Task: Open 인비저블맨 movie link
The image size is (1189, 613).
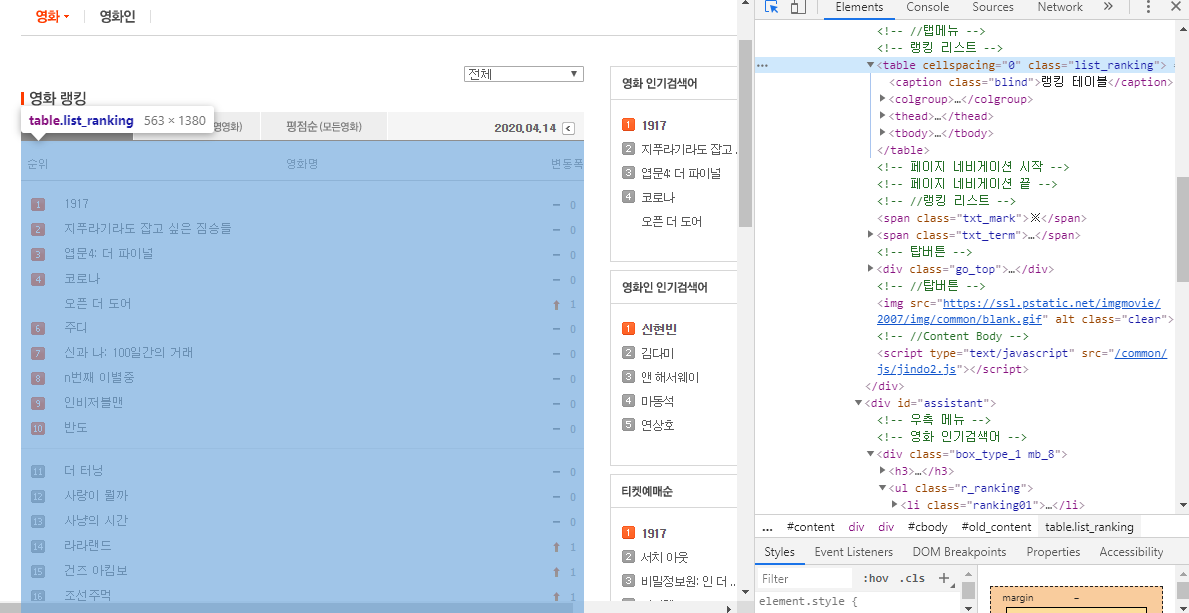Action: coord(93,402)
